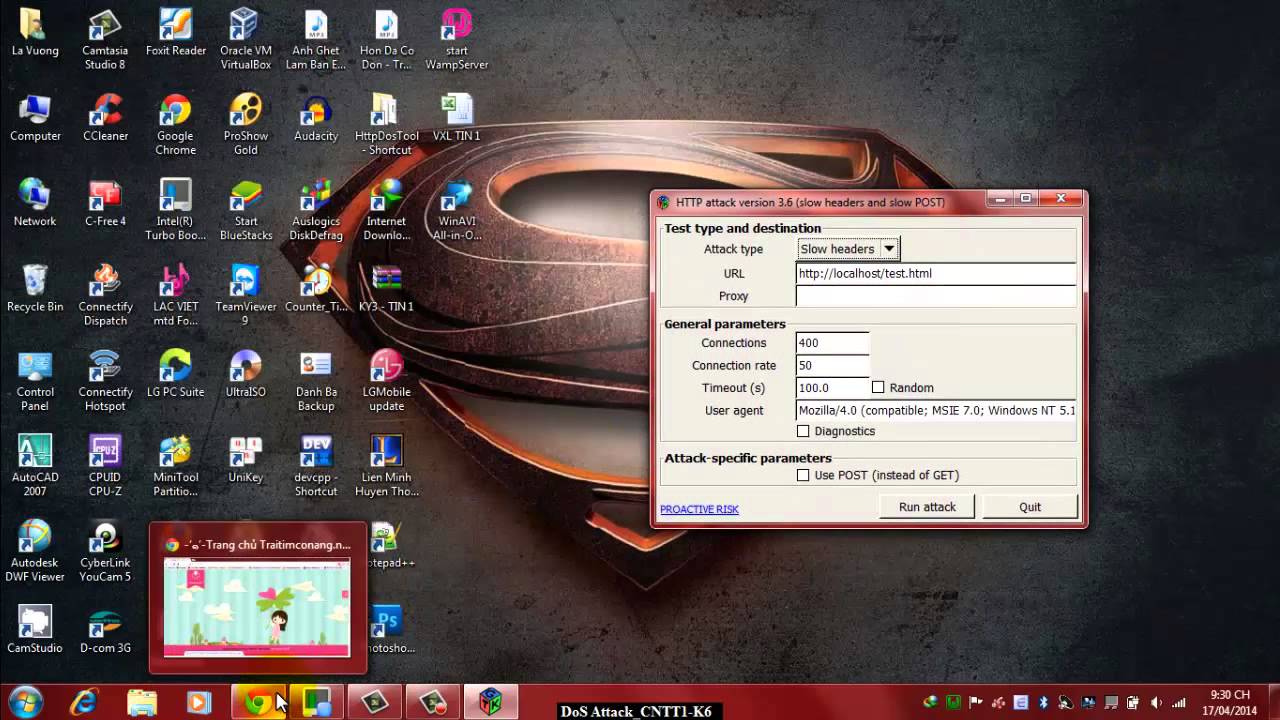The width and height of the screenshot is (1280, 720).
Task: Enable the Random timeout checkbox
Action: [x=878, y=387]
